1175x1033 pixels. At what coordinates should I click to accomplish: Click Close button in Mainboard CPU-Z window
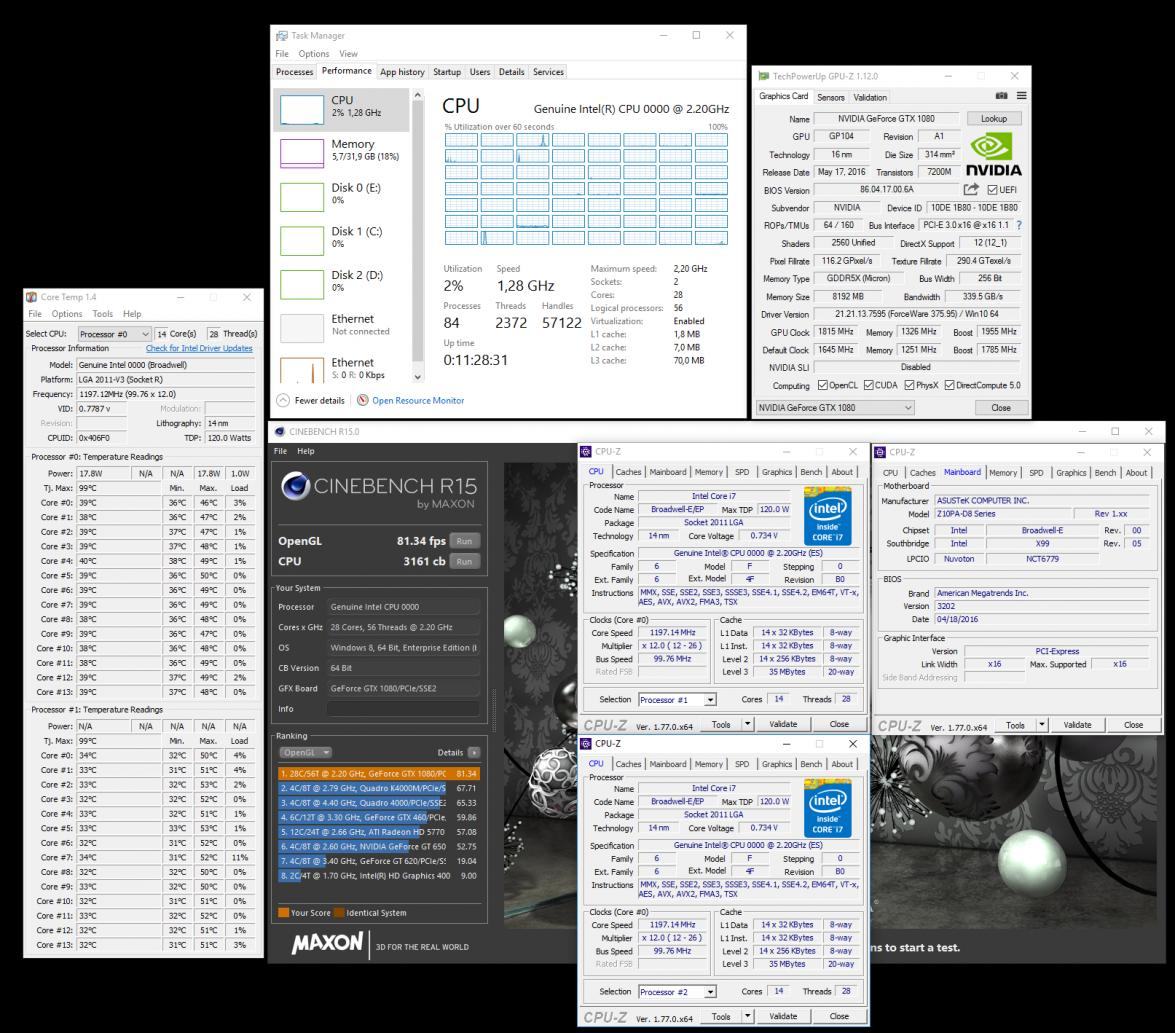click(1133, 724)
